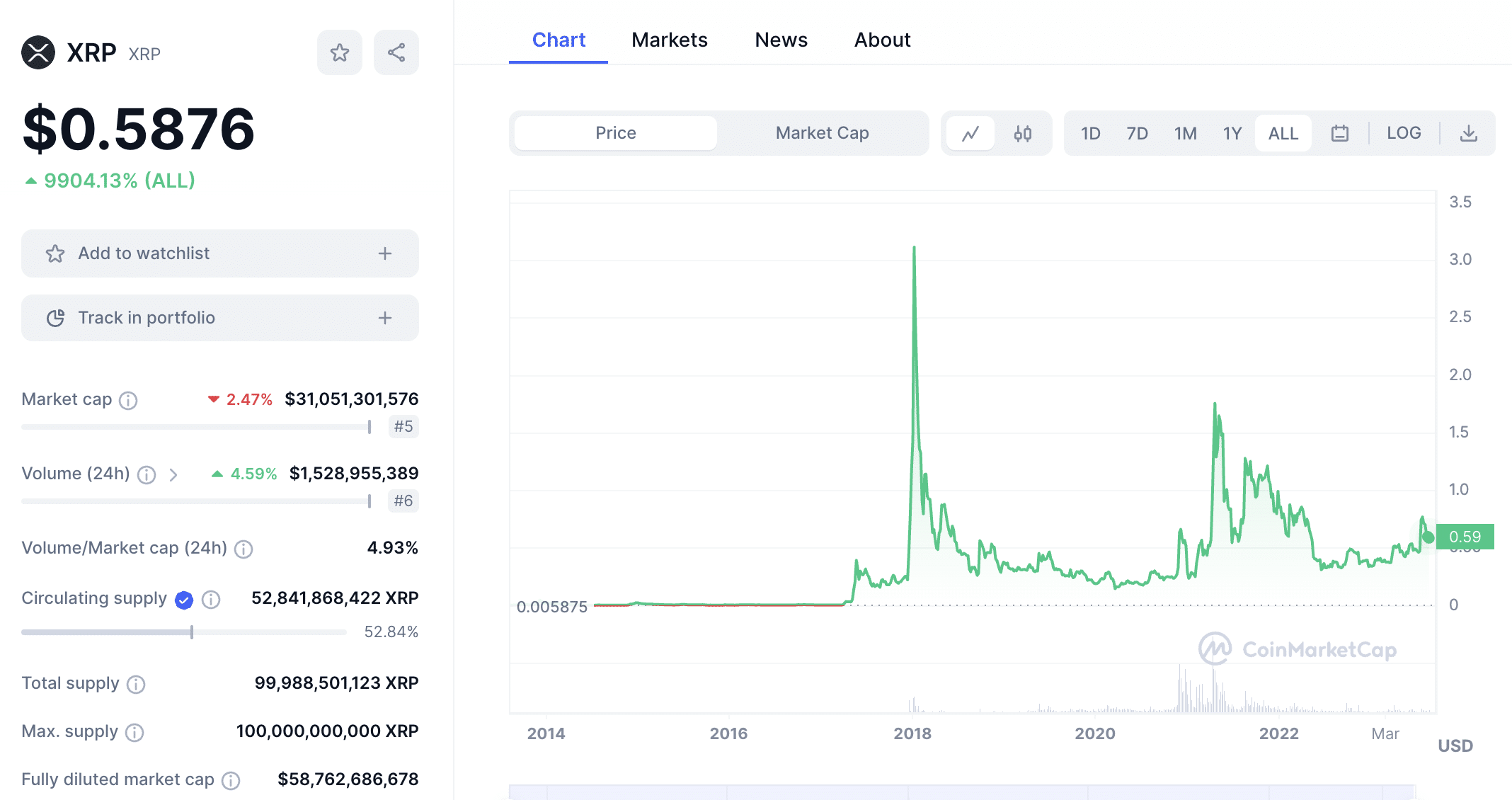Click the 2018 price peak on chart
The image size is (1512, 800).
(914, 248)
